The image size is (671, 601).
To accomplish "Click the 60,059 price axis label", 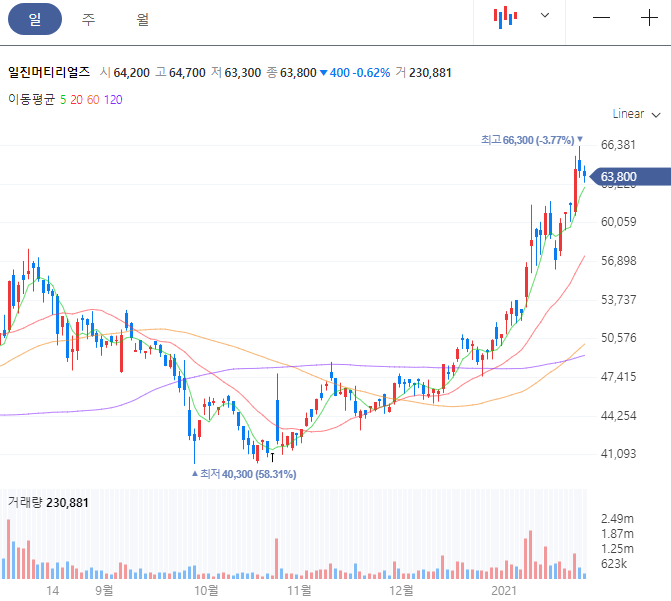I will 618,222.
